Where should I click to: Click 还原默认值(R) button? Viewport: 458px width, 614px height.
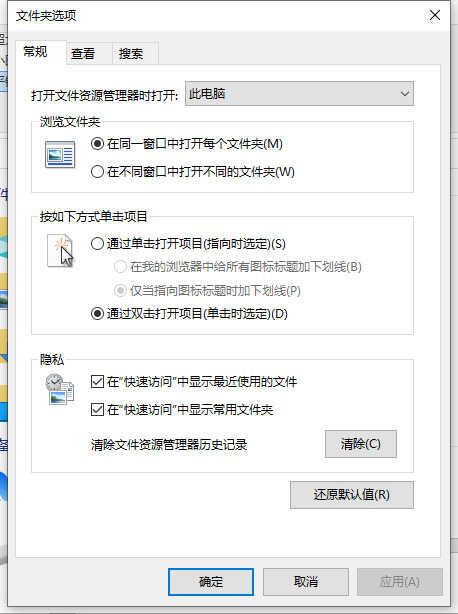352,495
